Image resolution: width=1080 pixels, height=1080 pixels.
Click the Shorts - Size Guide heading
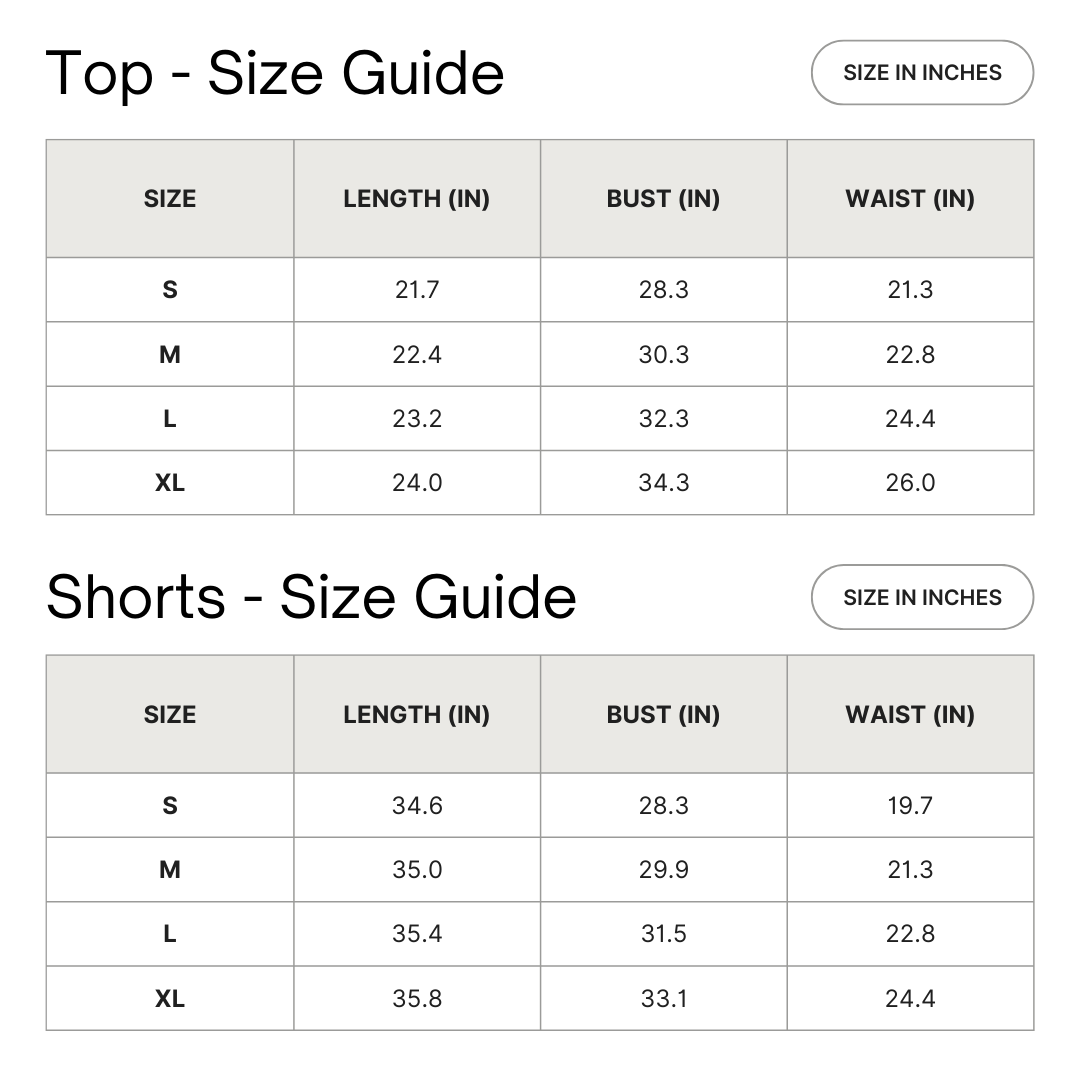pyautogui.click(x=311, y=598)
